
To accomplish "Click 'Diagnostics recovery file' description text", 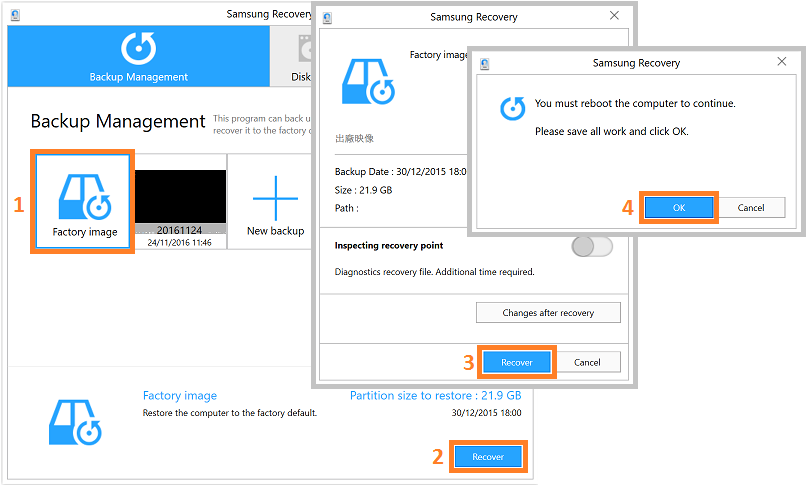I will (434, 272).
